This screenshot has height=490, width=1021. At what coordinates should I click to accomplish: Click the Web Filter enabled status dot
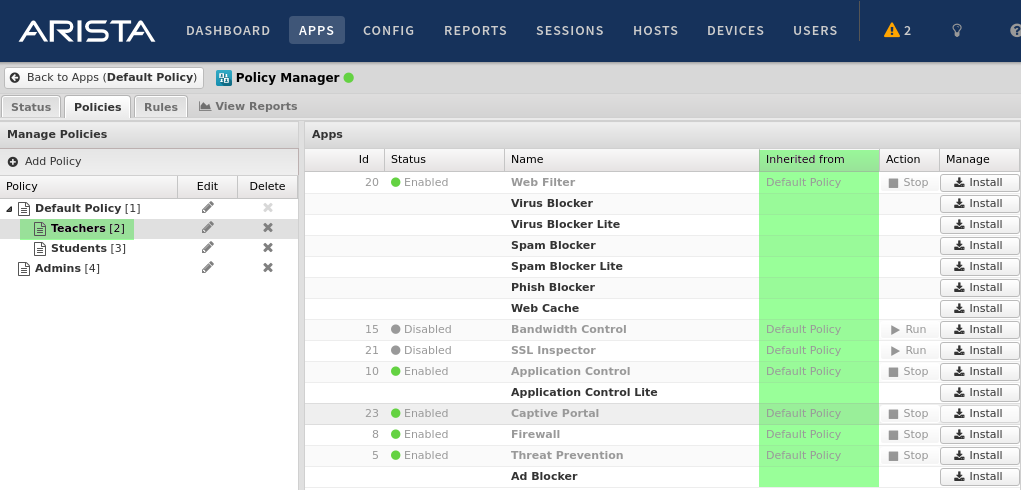click(395, 182)
